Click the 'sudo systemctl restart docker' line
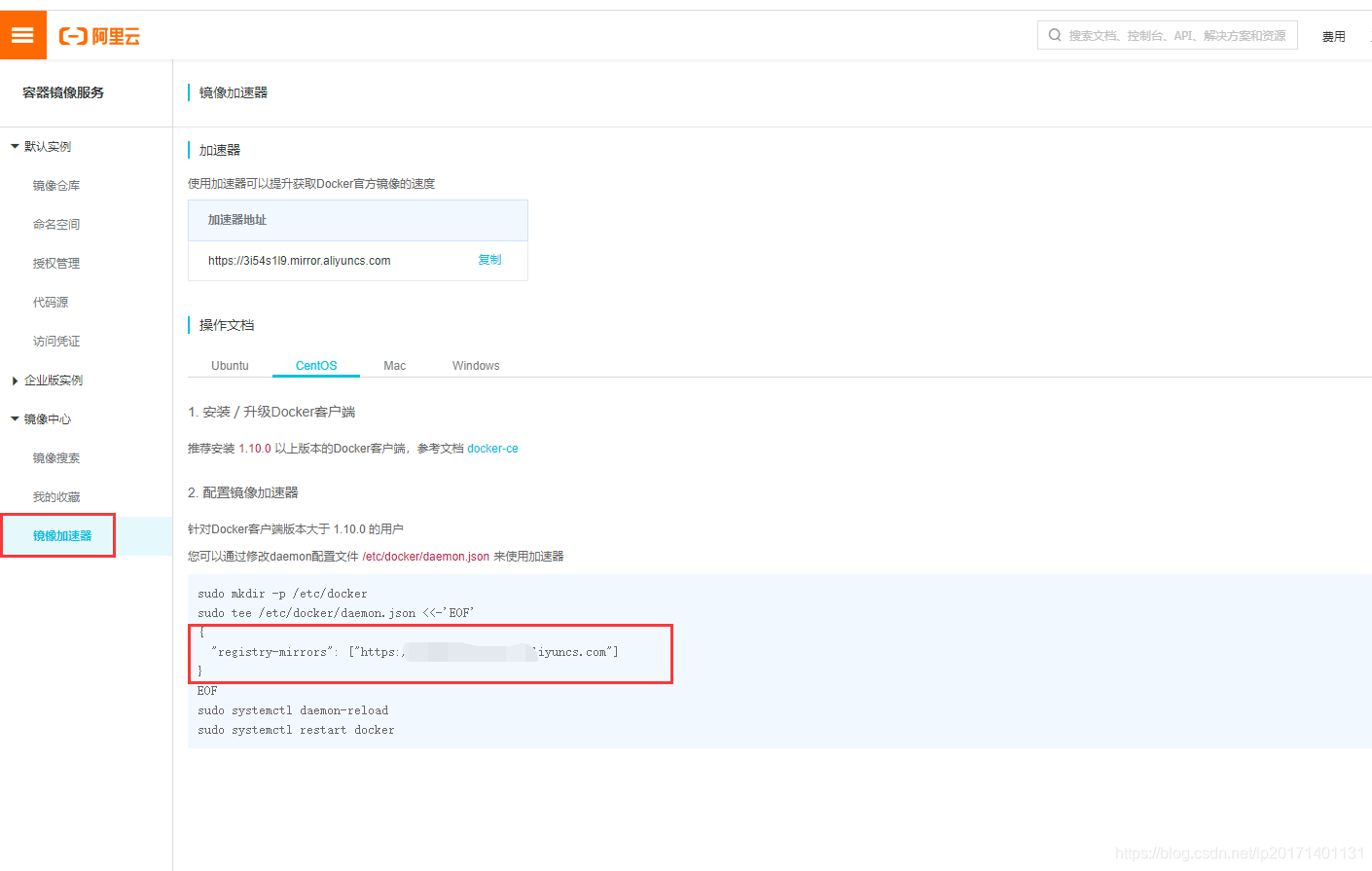This screenshot has height=871, width=1372. tap(296, 730)
